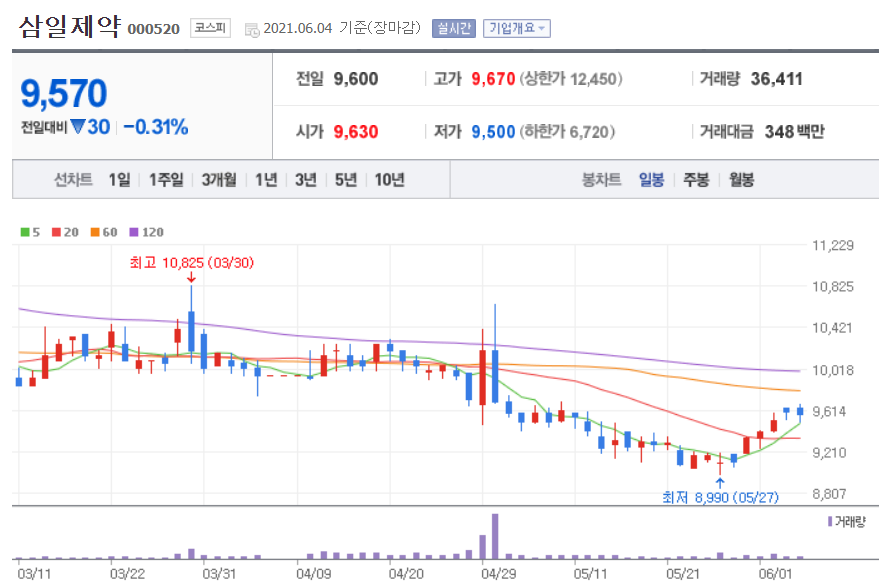Viewport: 879px width, 588px height.
Task: Click the stock name 삼일제약
Action: point(70,26)
